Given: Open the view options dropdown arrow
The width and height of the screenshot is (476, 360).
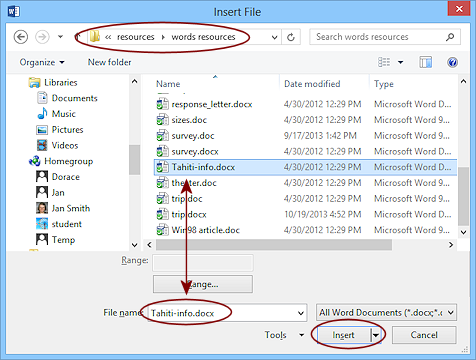Looking at the screenshot, I should click(x=400, y=62).
